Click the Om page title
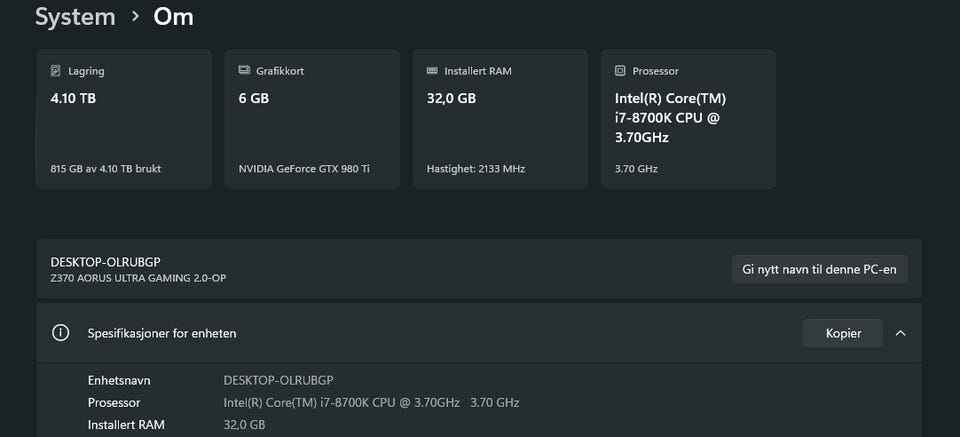Viewport: 960px width, 437px height. 174,17
